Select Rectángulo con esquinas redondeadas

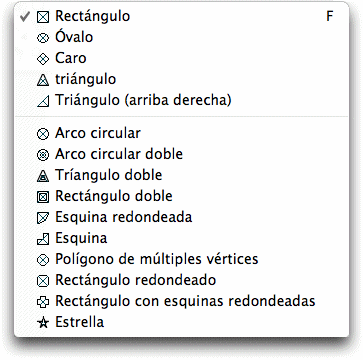tap(181, 301)
